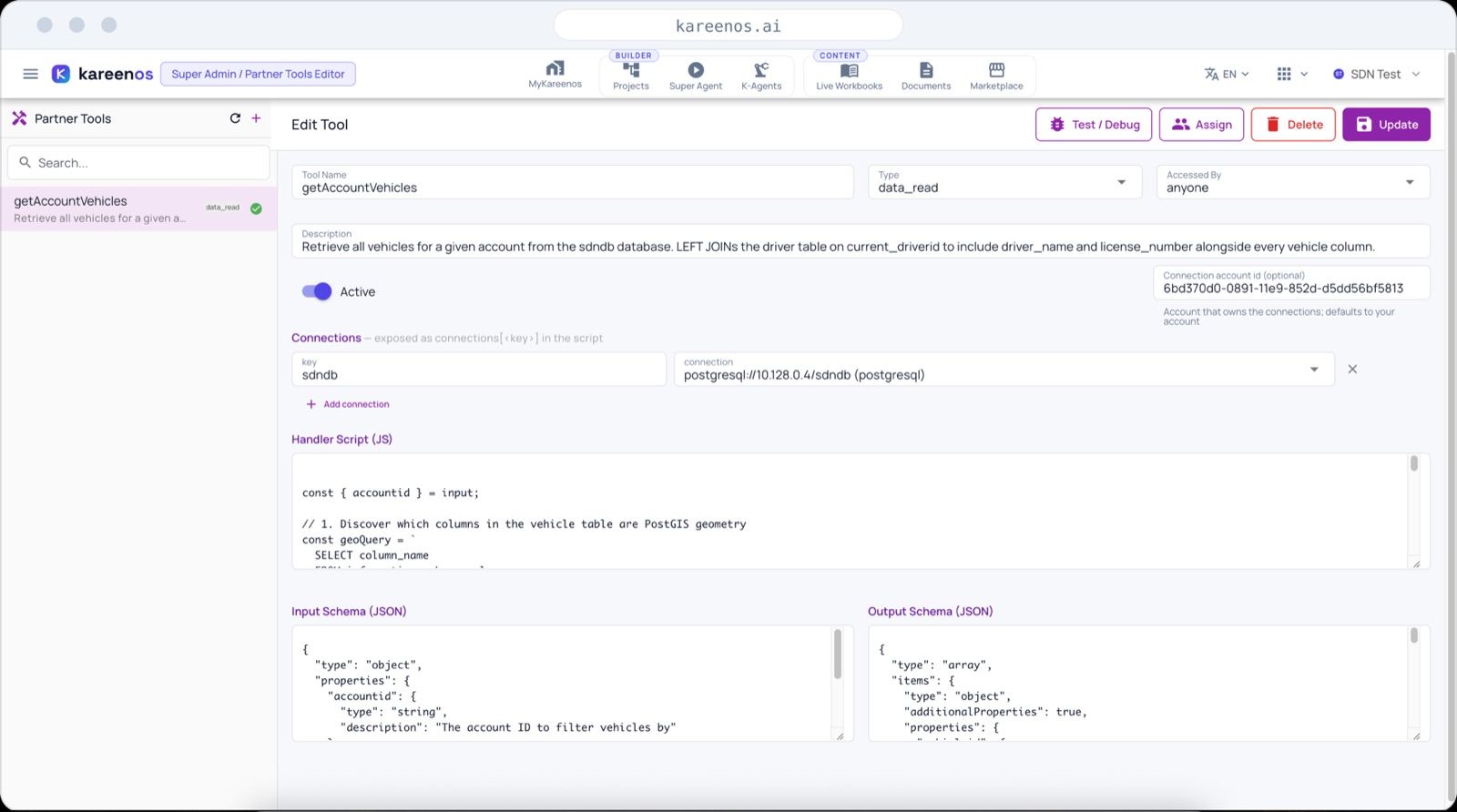This screenshot has width=1457, height=812.
Task: Open Documents section
Action: click(x=926, y=76)
